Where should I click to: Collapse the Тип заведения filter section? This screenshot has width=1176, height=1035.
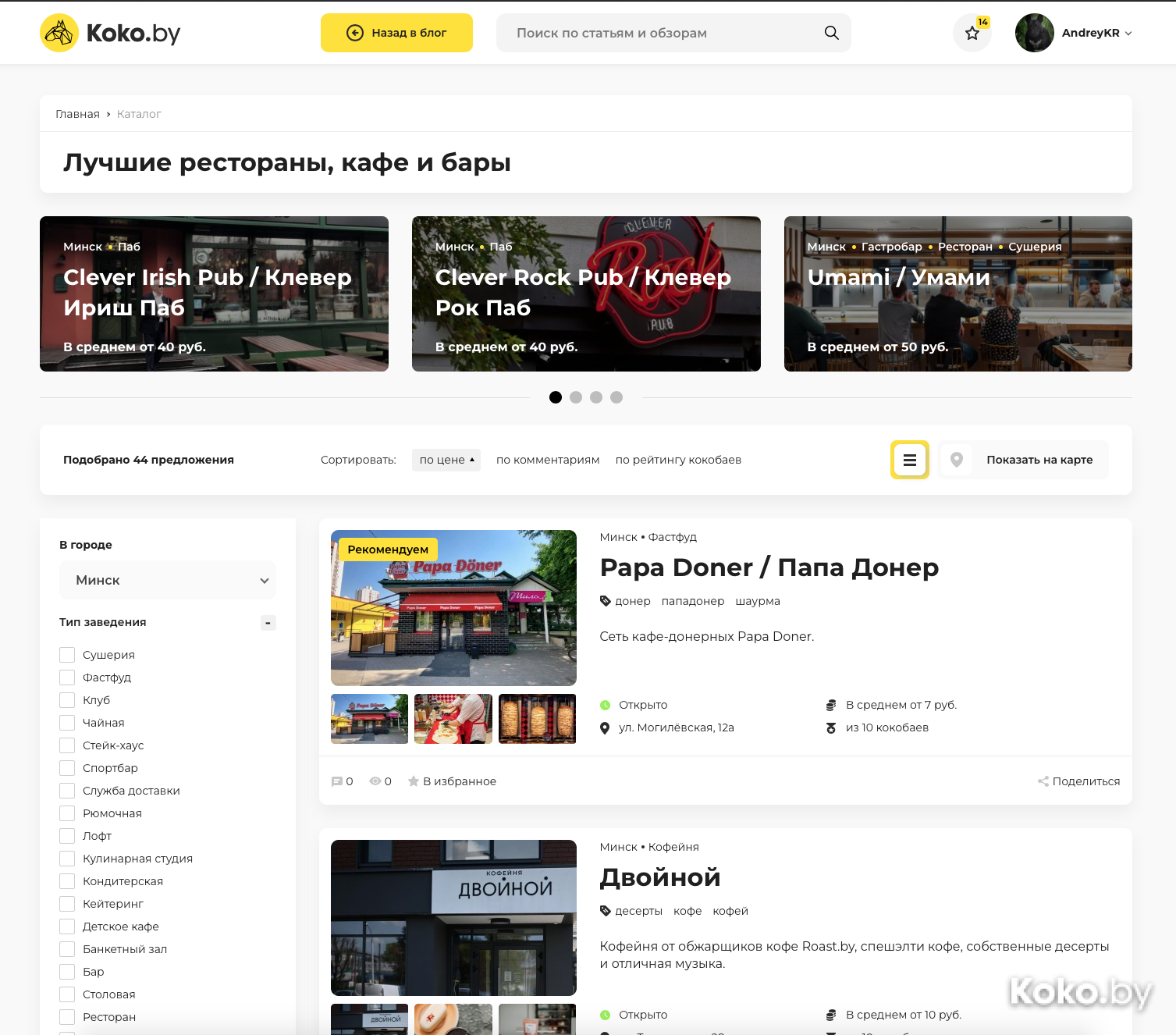point(268,623)
